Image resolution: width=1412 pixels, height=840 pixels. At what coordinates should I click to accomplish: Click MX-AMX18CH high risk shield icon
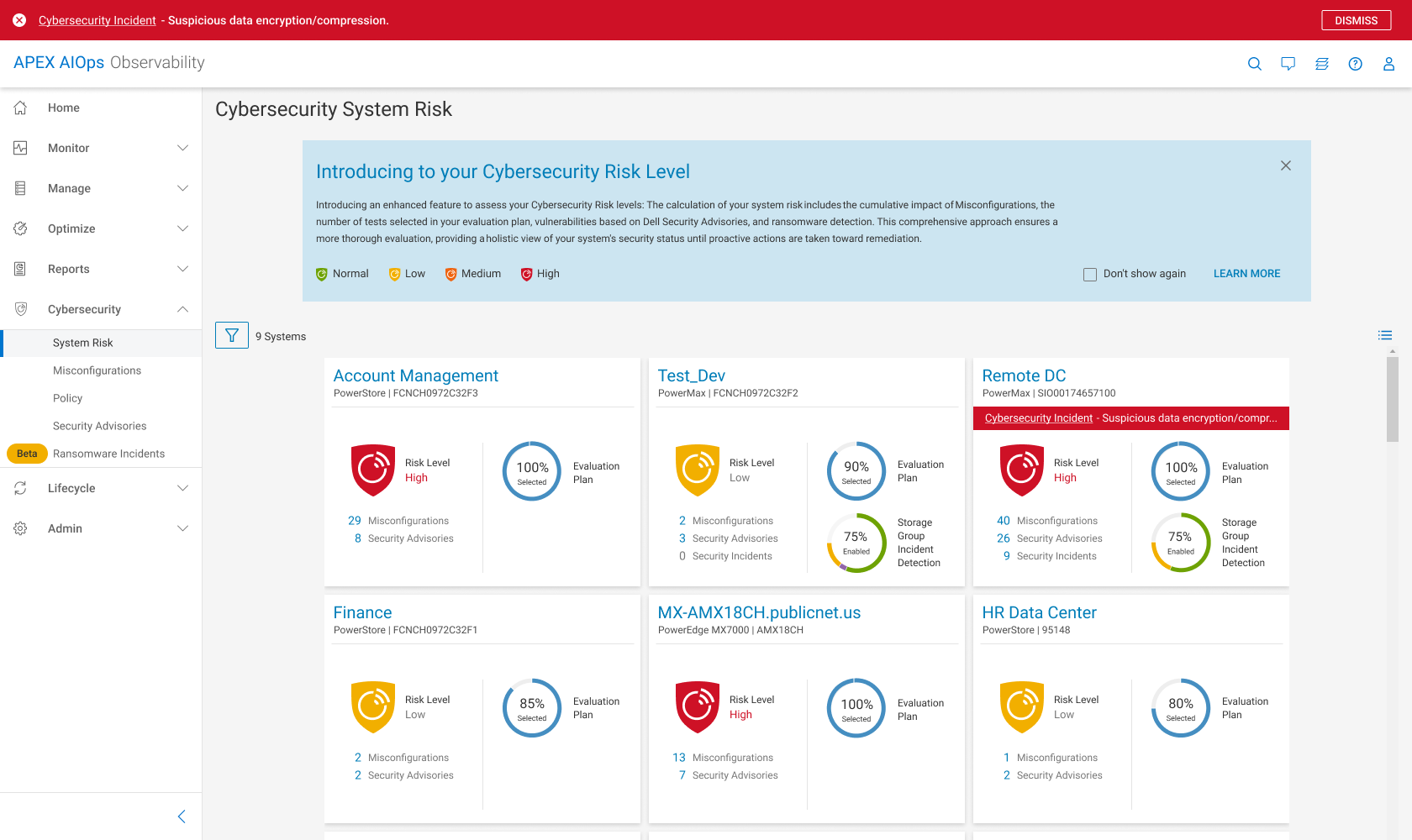(x=698, y=706)
